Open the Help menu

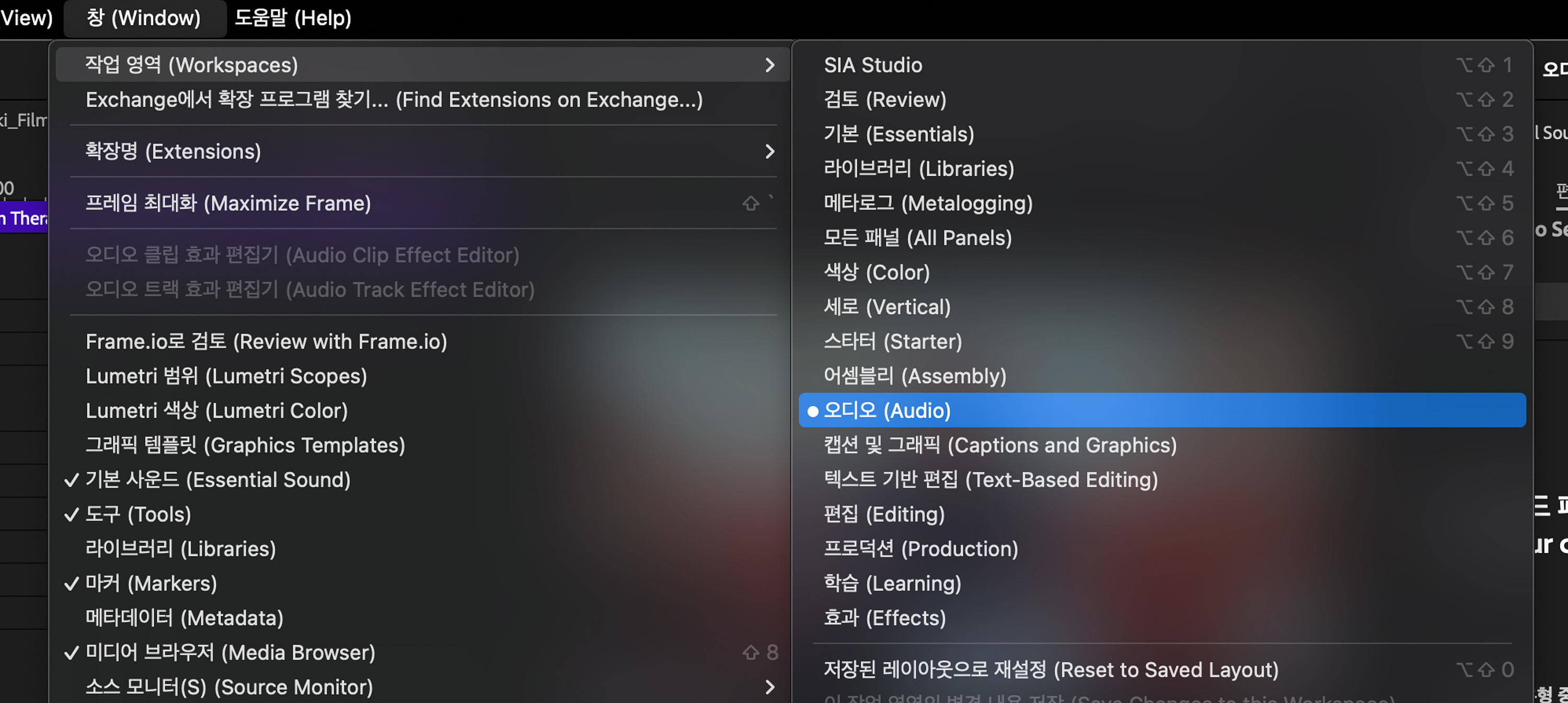292,18
